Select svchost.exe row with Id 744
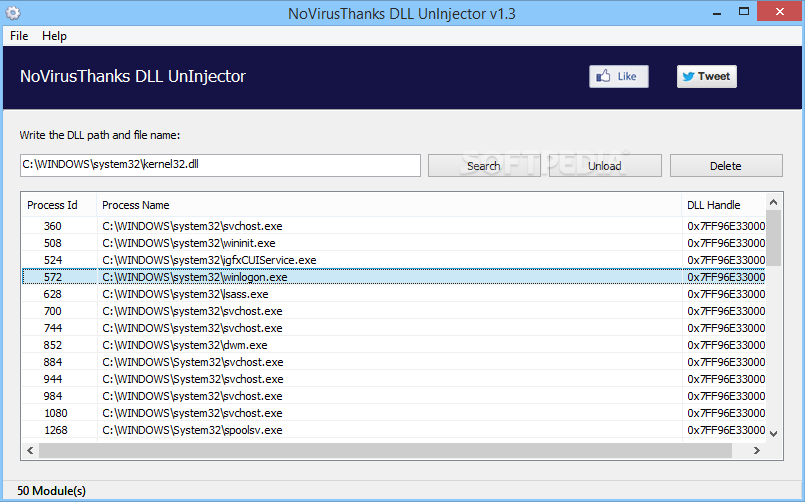805x502 pixels. pyautogui.click(x=393, y=327)
